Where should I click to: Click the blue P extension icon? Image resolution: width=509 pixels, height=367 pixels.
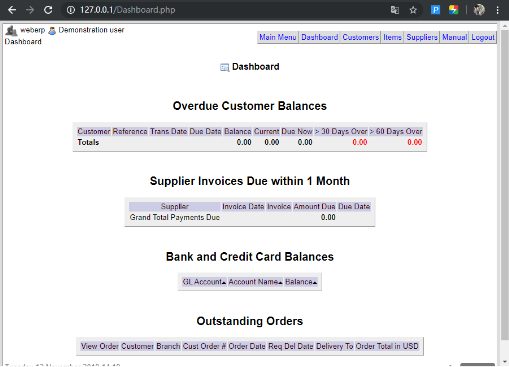point(435,10)
